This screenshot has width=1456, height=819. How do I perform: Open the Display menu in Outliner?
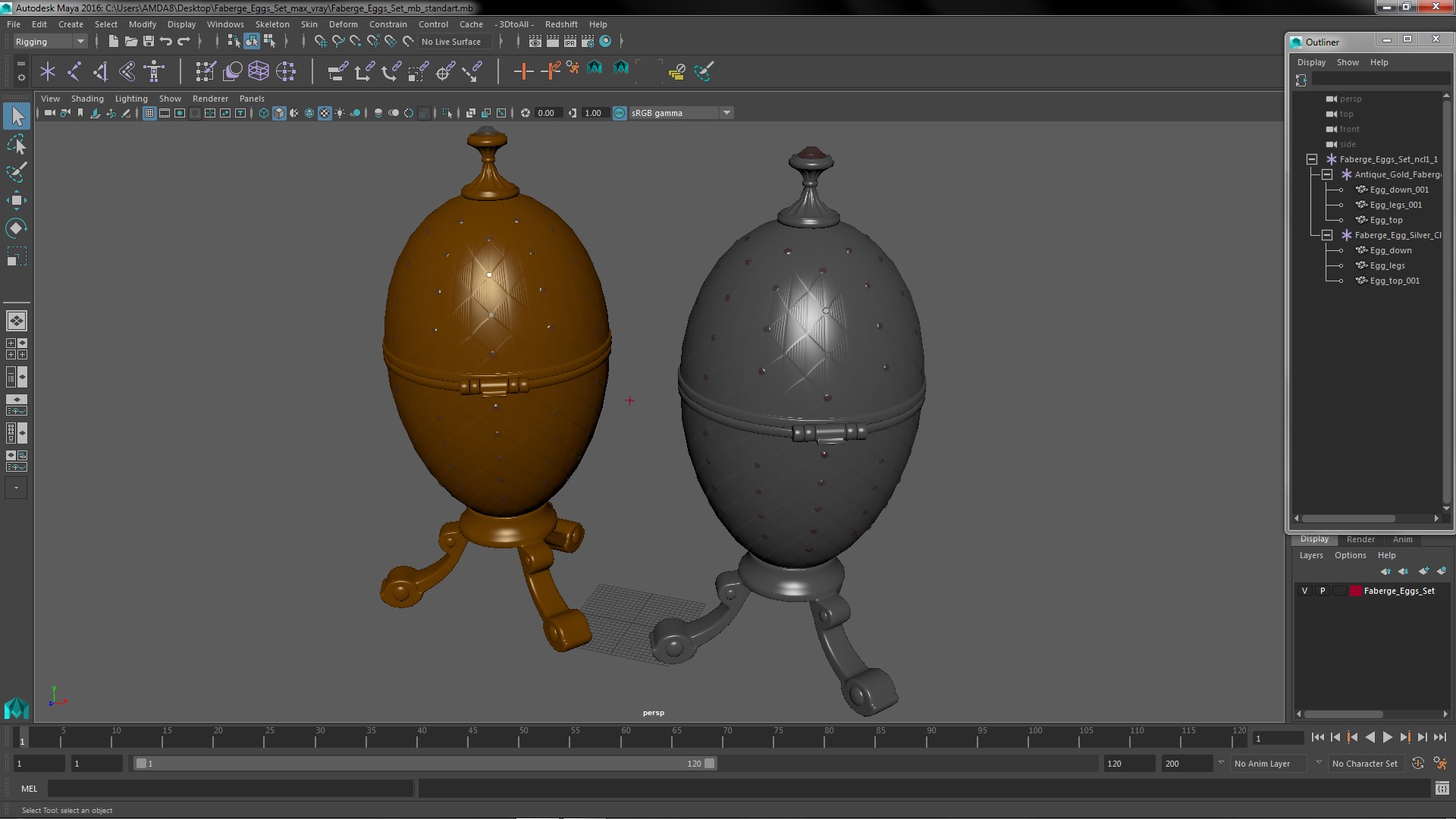(1311, 61)
